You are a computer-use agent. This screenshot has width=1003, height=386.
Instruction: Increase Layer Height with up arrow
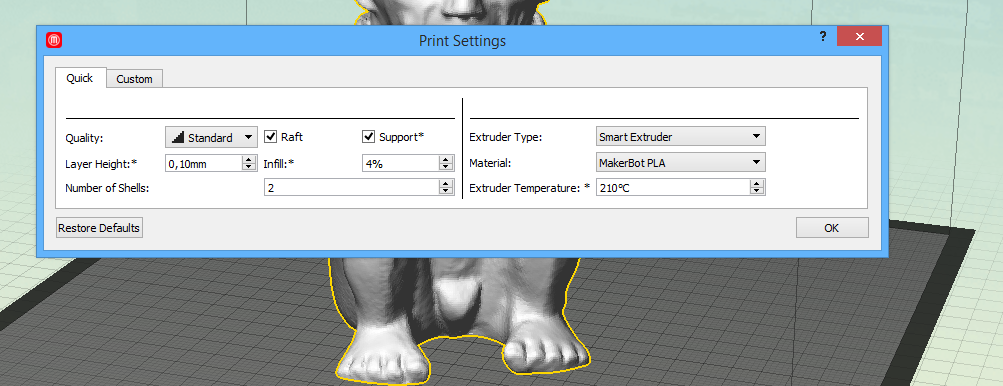tap(249, 159)
